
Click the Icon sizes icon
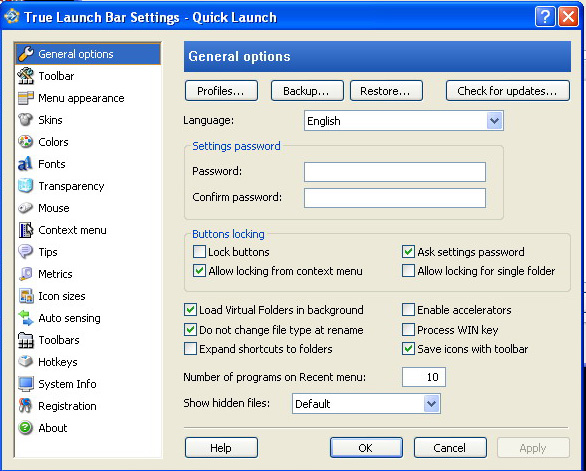tap(26, 296)
